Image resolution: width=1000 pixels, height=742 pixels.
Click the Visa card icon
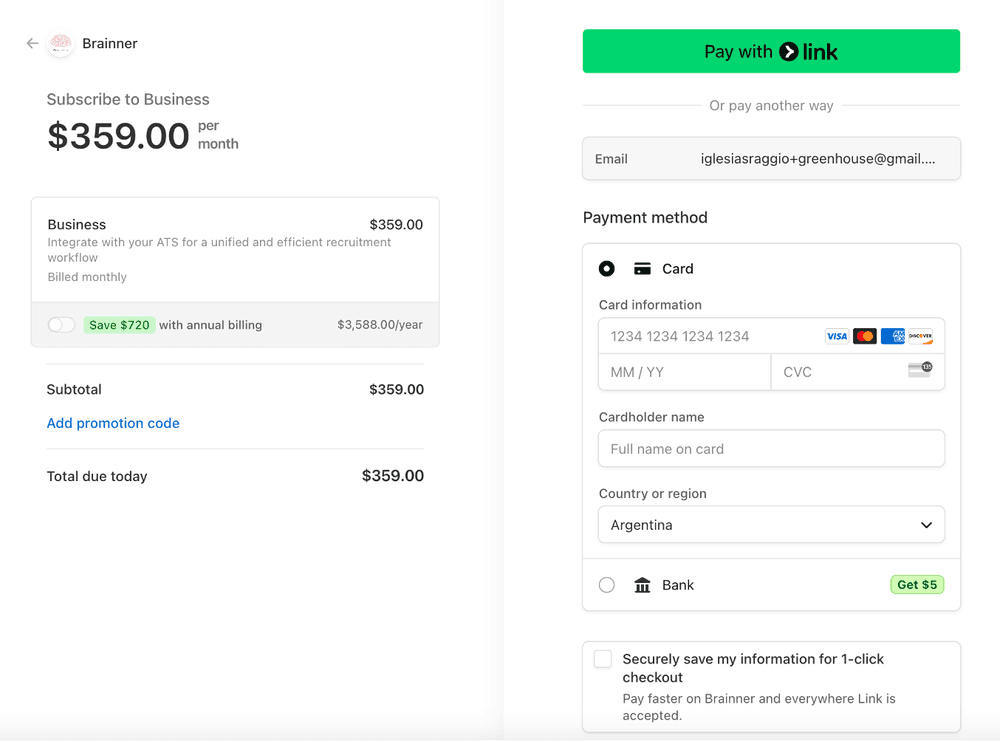tap(837, 336)
